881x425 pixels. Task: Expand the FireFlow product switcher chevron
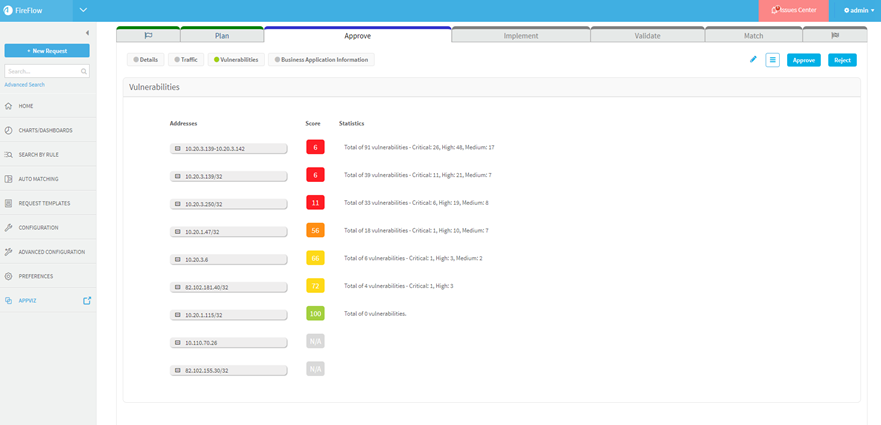point(83,10)
